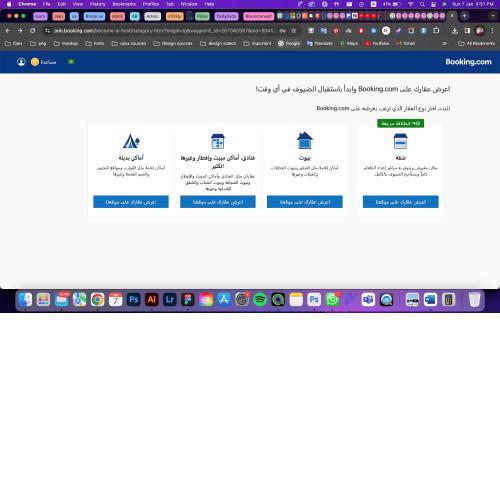This screenshot has height=500, width=500.
Task: List your property under أماكن بديلة card
Action: click(x=131, y=202)
